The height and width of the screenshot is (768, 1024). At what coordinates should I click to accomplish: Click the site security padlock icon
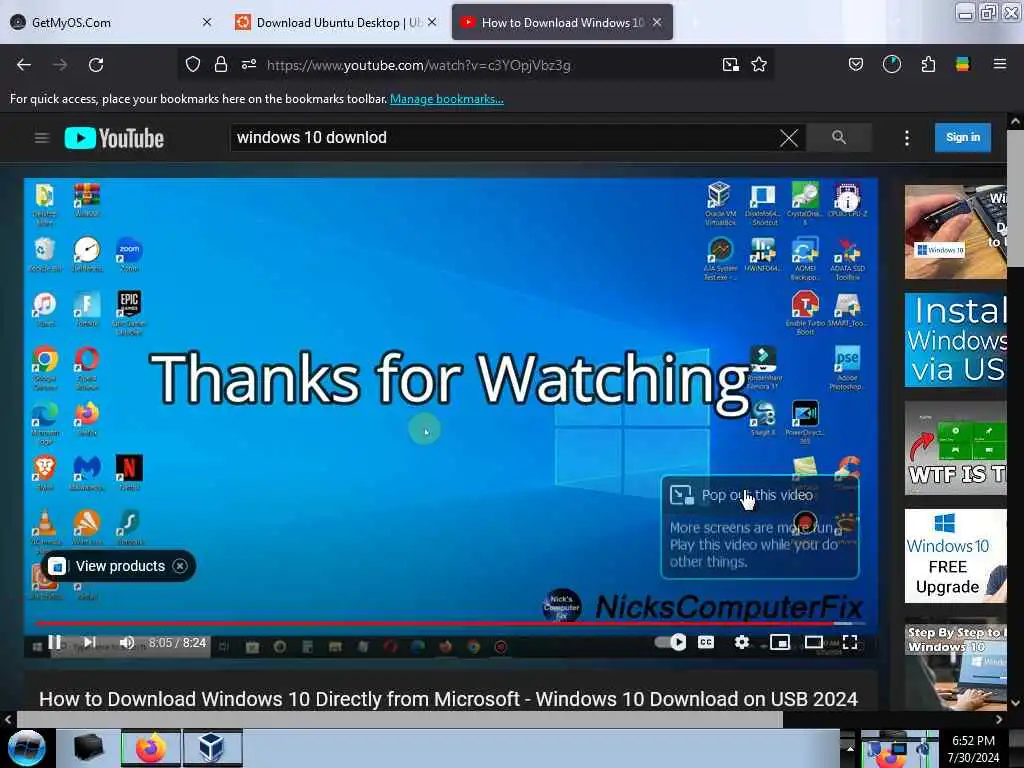[221, 65]
